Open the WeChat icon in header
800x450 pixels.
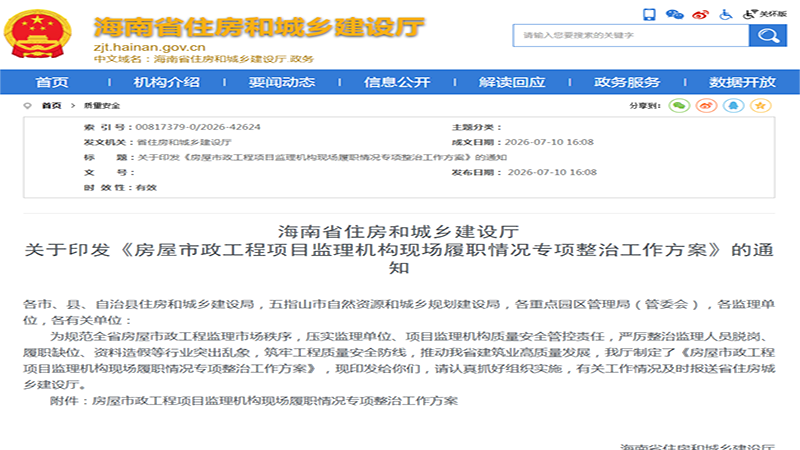tap(674, 14)
